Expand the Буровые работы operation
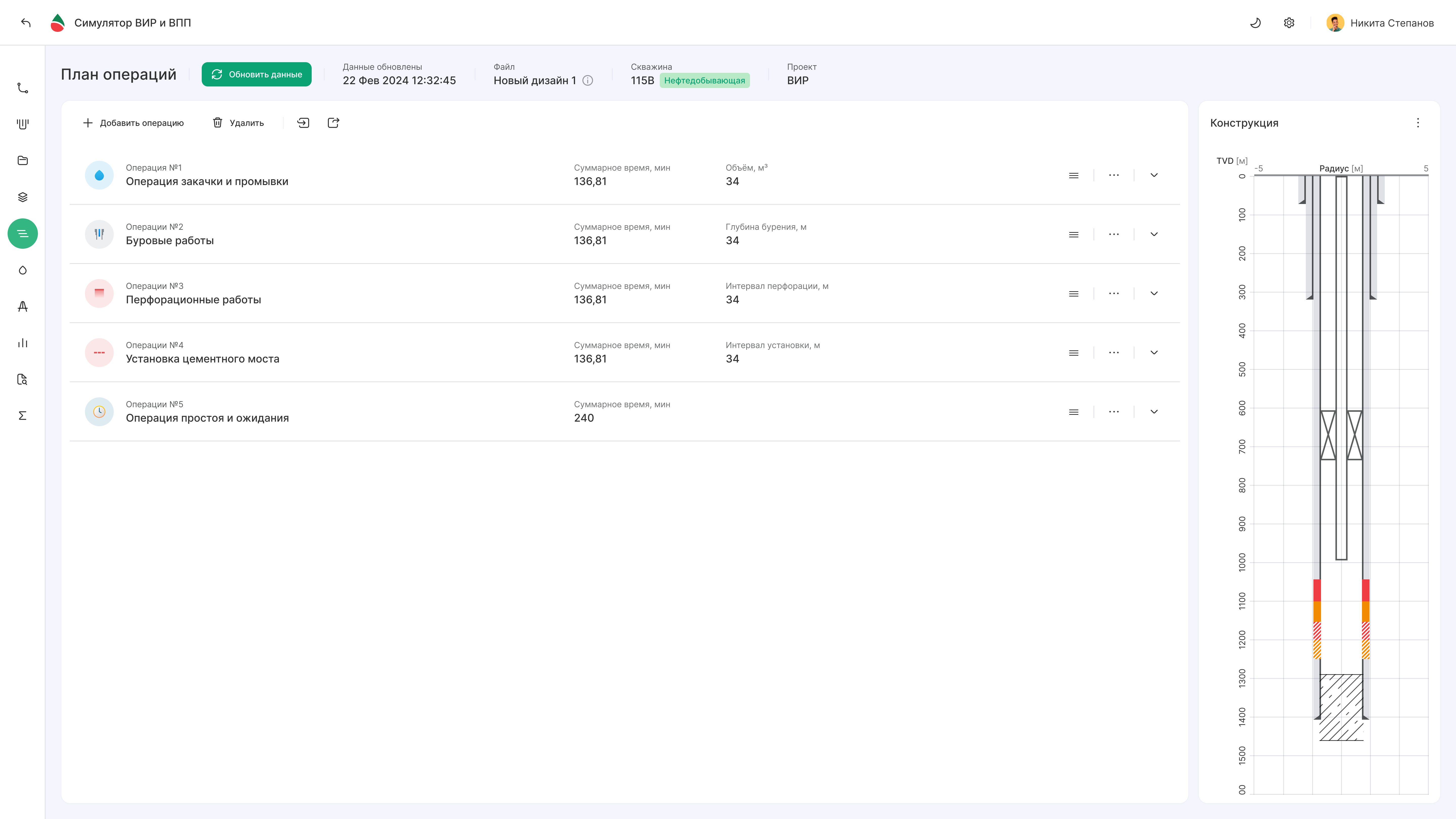Screen dimensions: 1456x819 pyautogui.click(x=1154, y=234)
